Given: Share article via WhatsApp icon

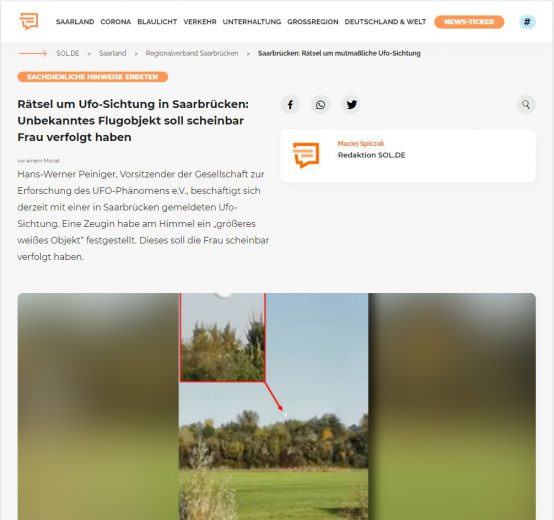Looking at the screenshot, I should pyautogui.click(x=320, y=105).
